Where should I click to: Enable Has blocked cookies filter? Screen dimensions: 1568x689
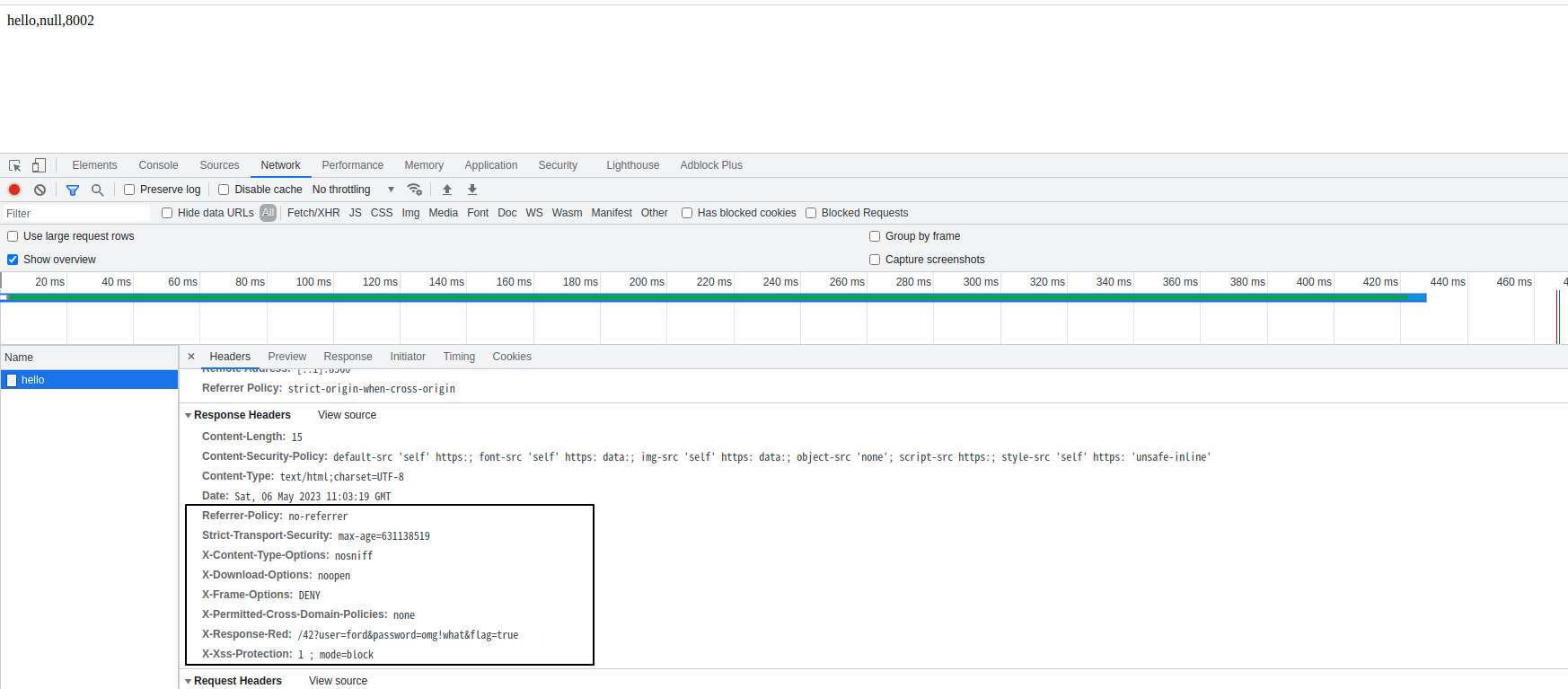(x=687, y=213)
